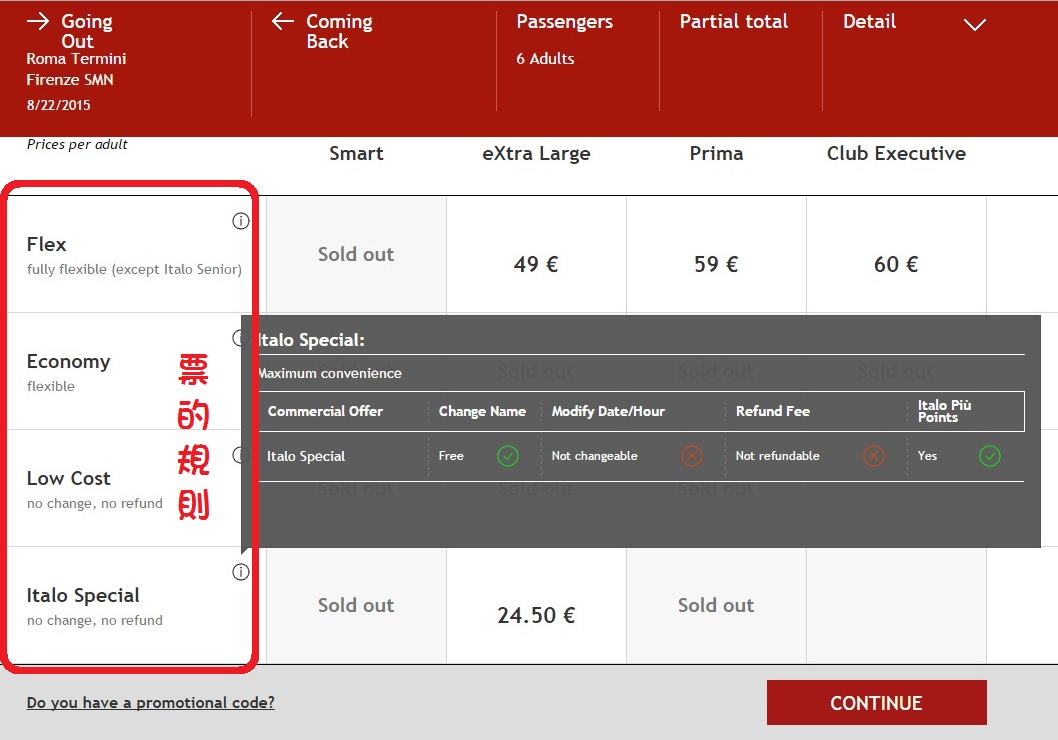Click the Italo Special fare row label
Screen dimensions: 1058x740
(x=83, y=595)
